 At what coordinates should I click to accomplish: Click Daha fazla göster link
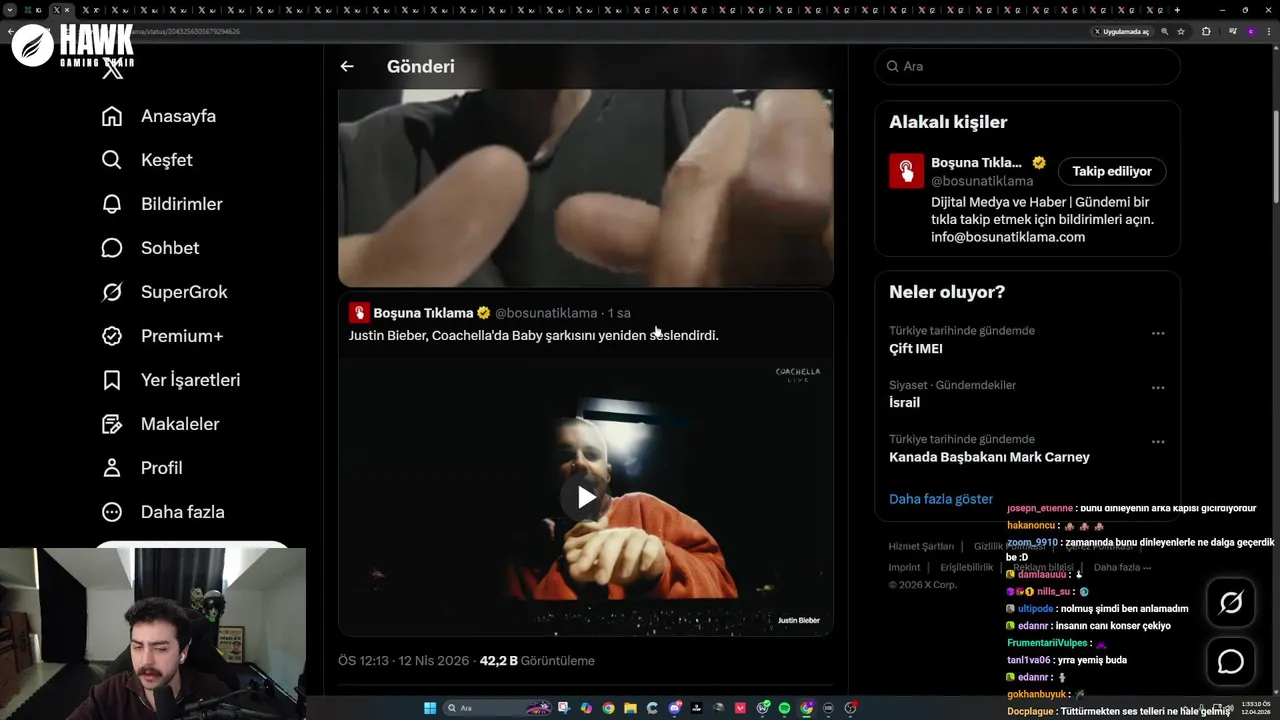click(x=941, y=499)
